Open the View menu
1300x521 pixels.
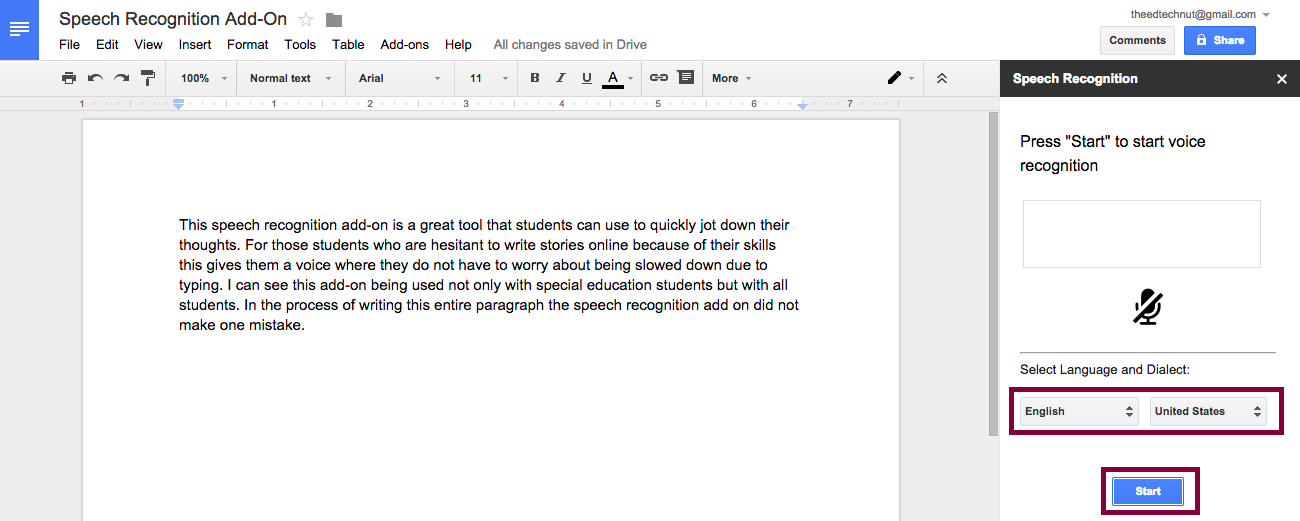point(148,44)
